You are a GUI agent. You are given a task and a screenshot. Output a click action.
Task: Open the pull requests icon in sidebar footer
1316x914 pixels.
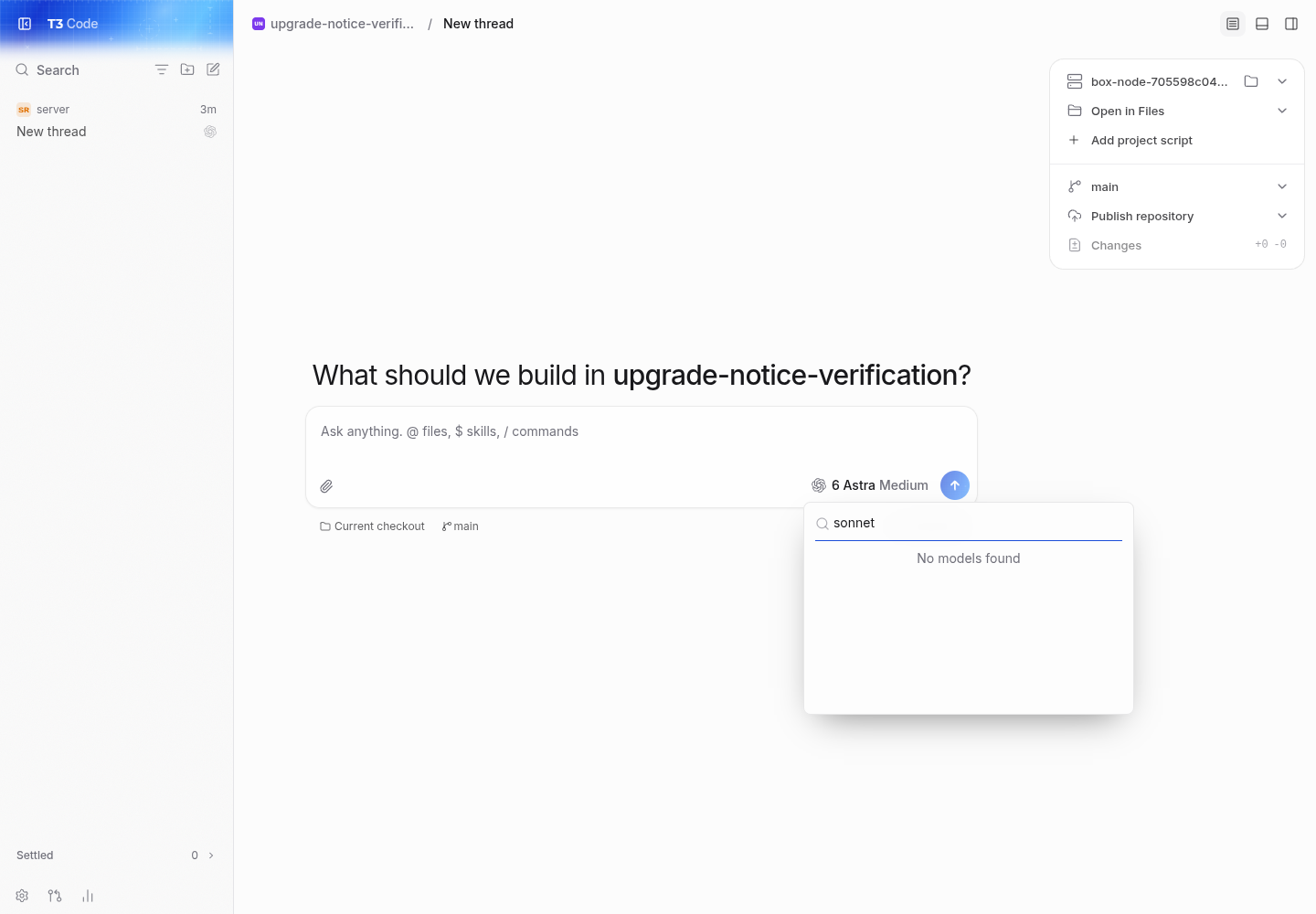[x=55, y=896]
